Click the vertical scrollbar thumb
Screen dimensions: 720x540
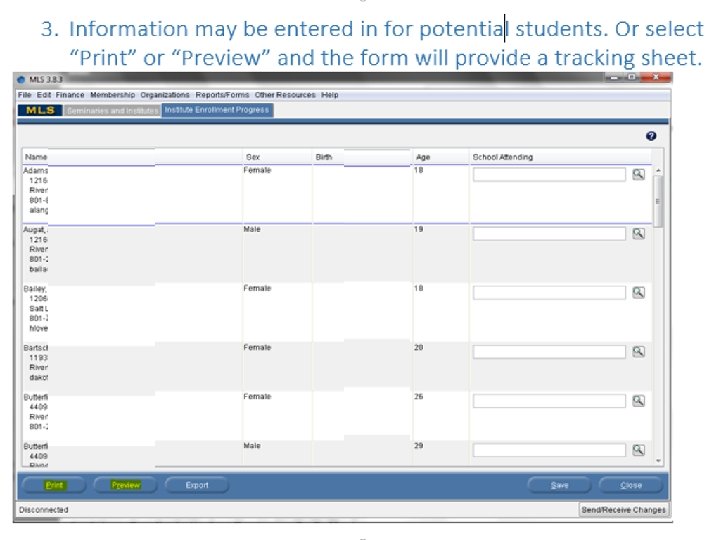658,201
